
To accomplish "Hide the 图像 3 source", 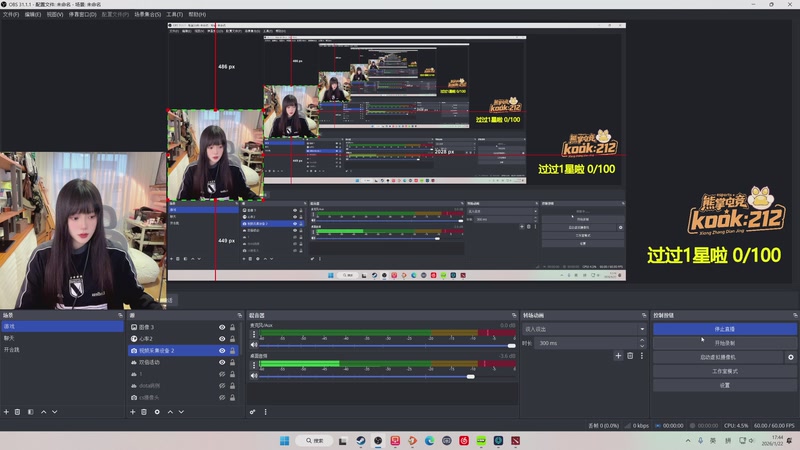I will (222, 327).
